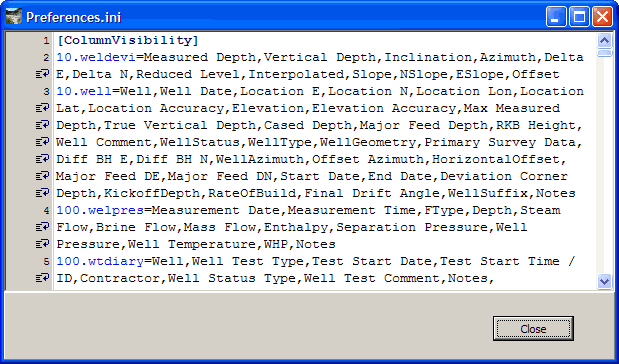This screenshot has height=364, width=619.
Task: Click wrap marker beside 'Major Feed DE' line
Action: (x=42, y=176)
